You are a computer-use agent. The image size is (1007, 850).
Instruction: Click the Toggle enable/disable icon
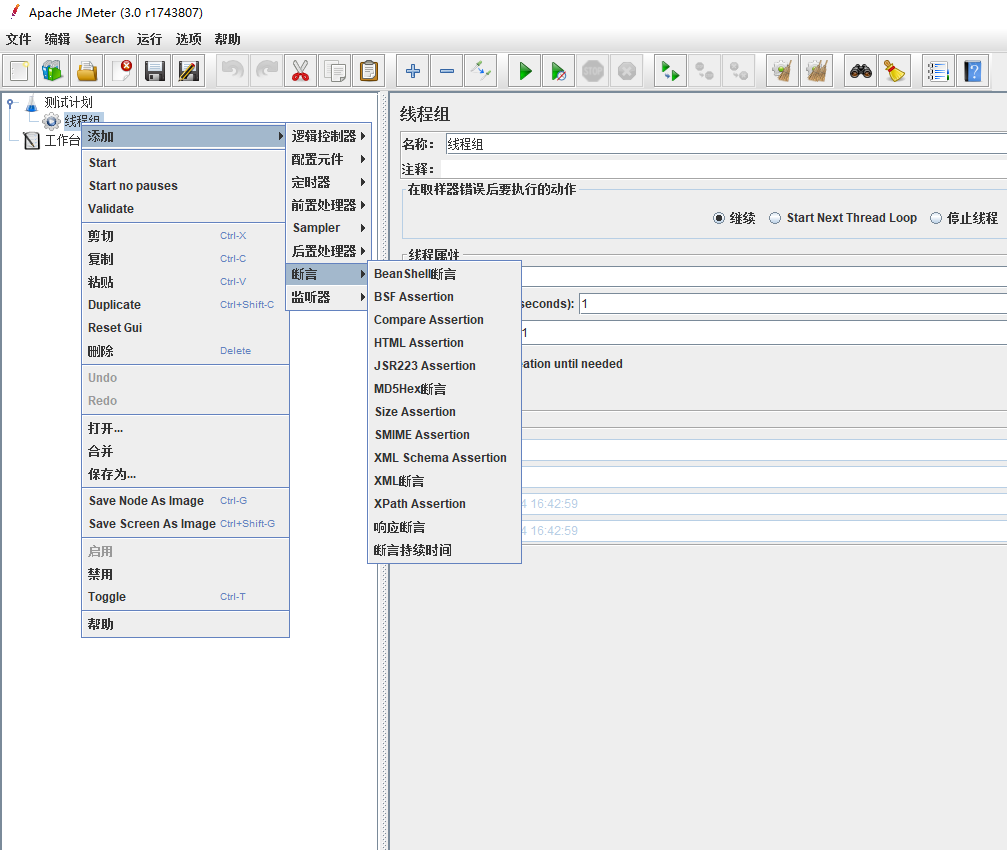(481, 71)
